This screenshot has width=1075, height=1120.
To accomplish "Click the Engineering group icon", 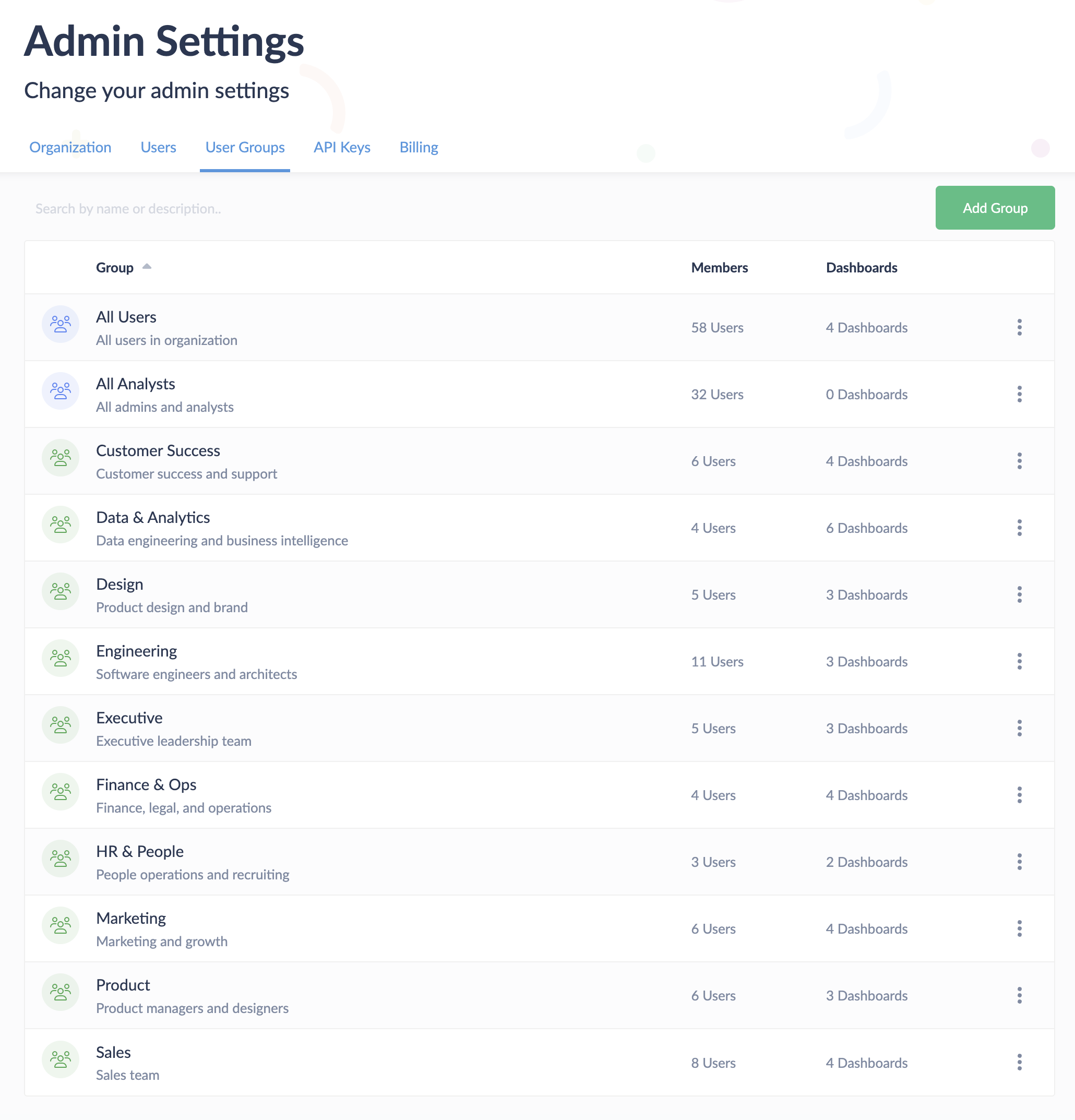I will [60, 658].
